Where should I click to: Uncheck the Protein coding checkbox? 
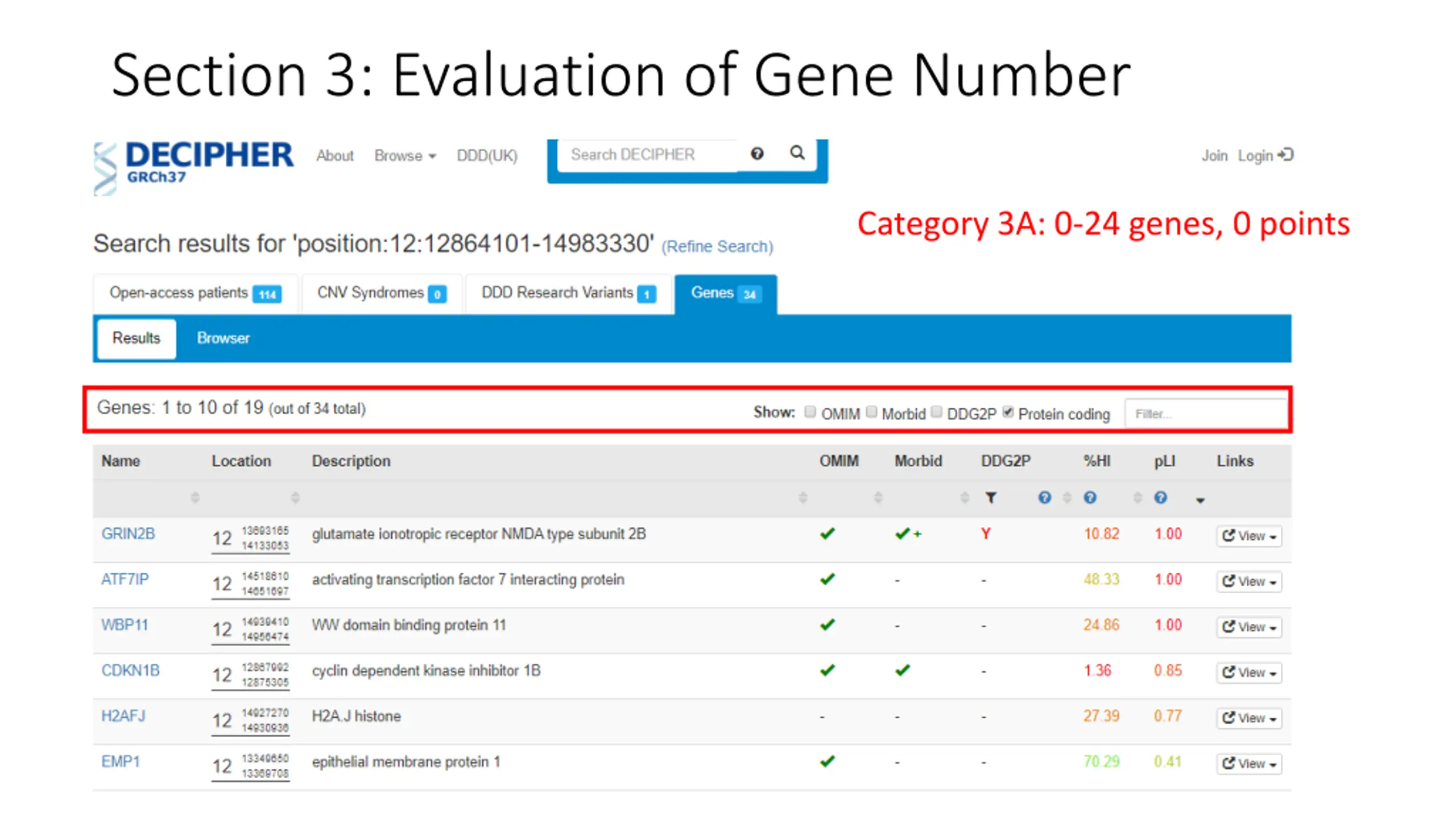click(x=1008, y=412)
